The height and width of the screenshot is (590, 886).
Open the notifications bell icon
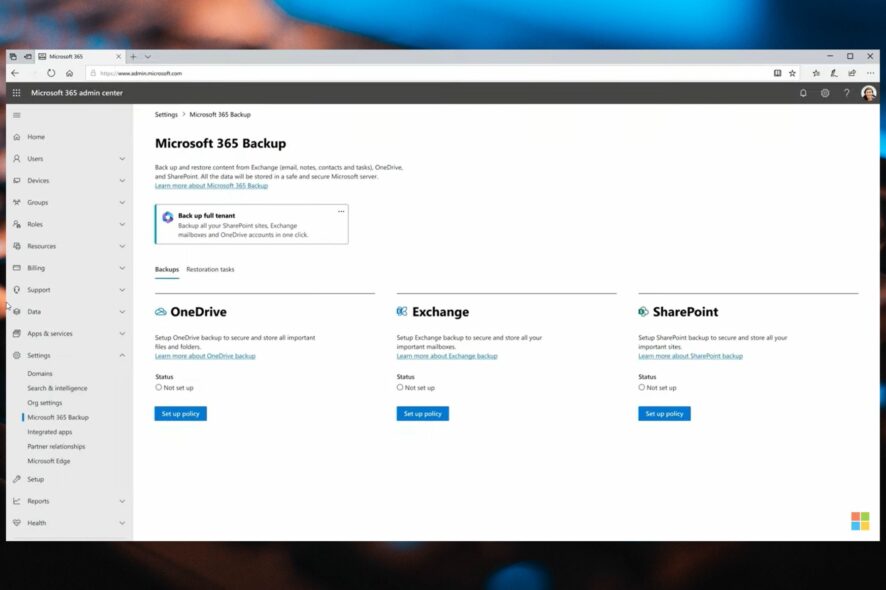coord(803,92)
